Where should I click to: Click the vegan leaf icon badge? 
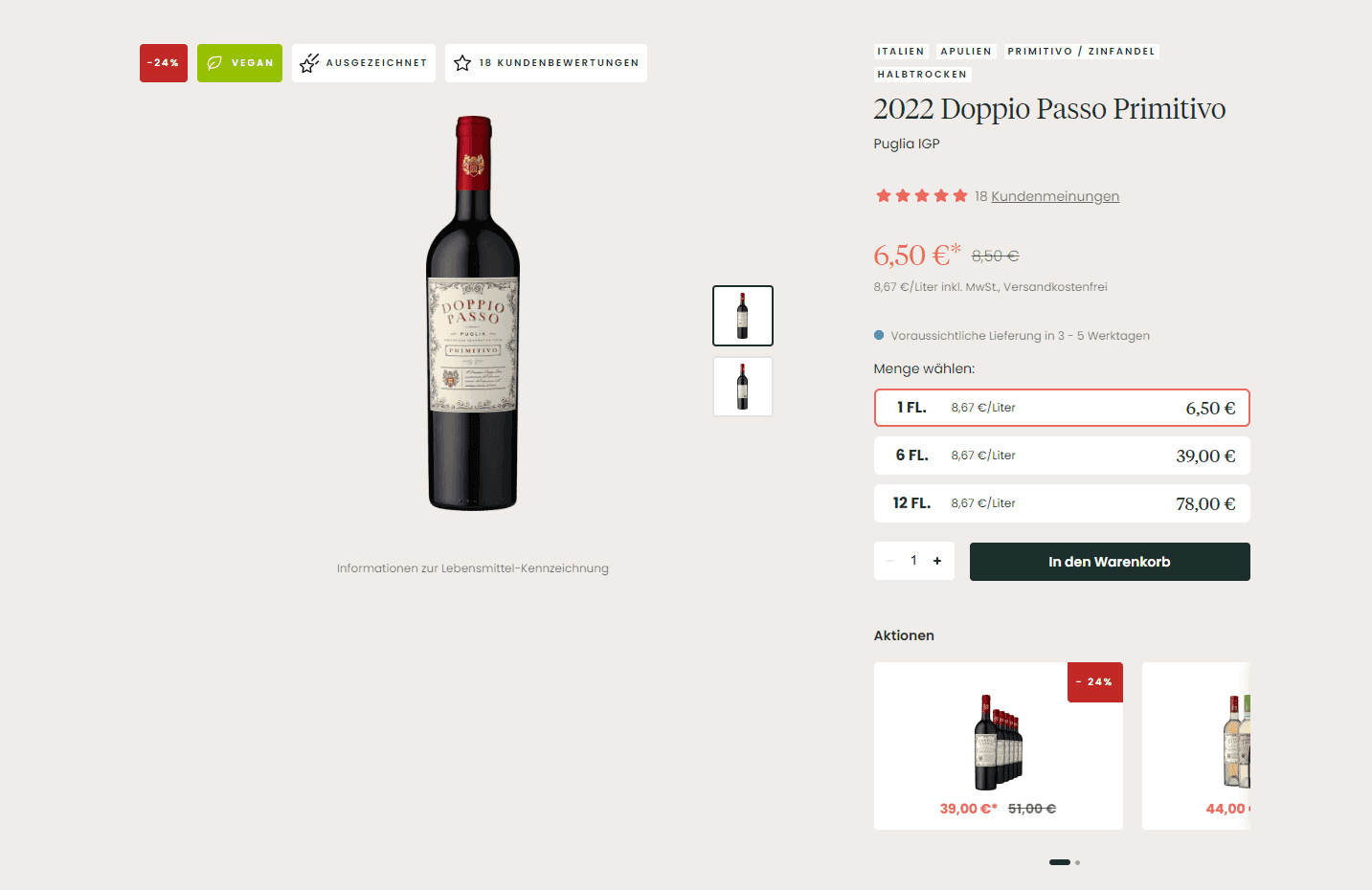(214, 63)
